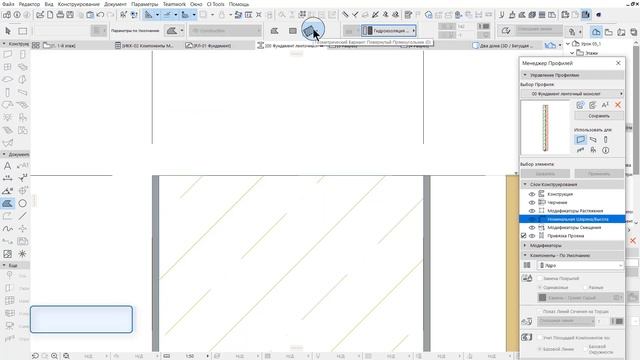
Task: Toggle visibility of Привязка Проема layer
Action: click(x=532, y=236)
